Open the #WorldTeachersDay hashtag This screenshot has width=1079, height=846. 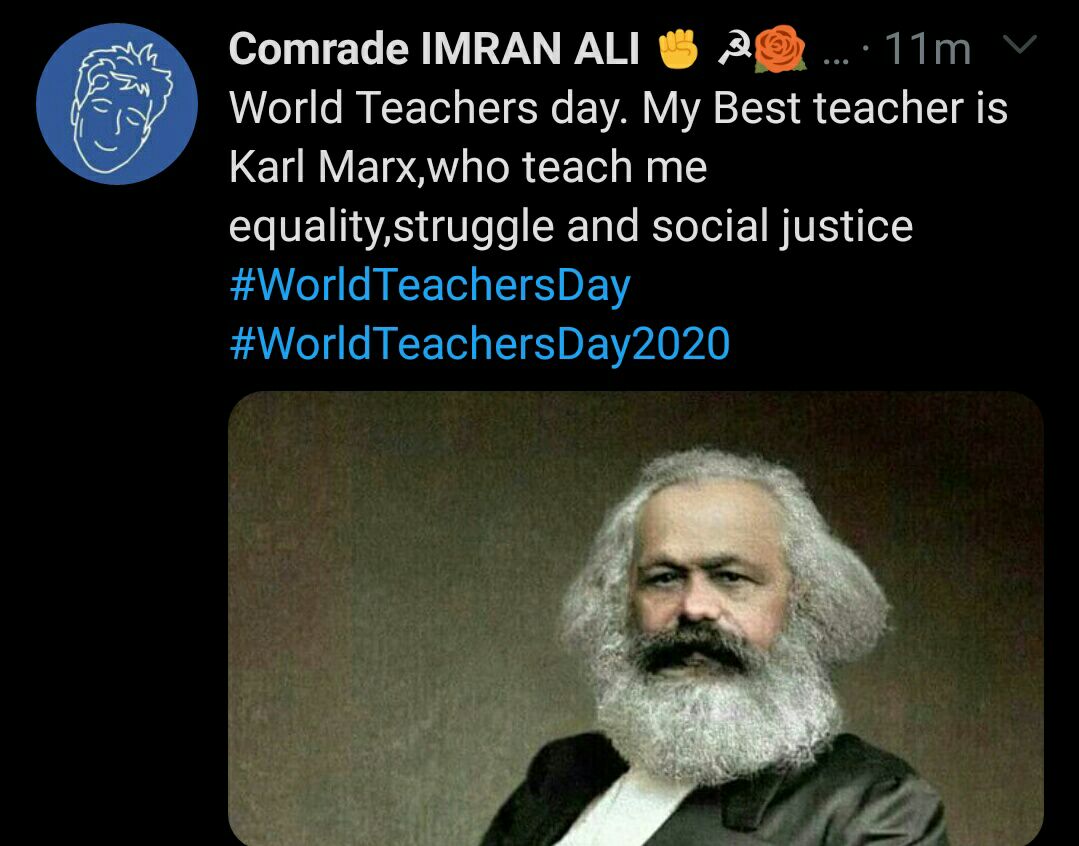coord(430,285)
